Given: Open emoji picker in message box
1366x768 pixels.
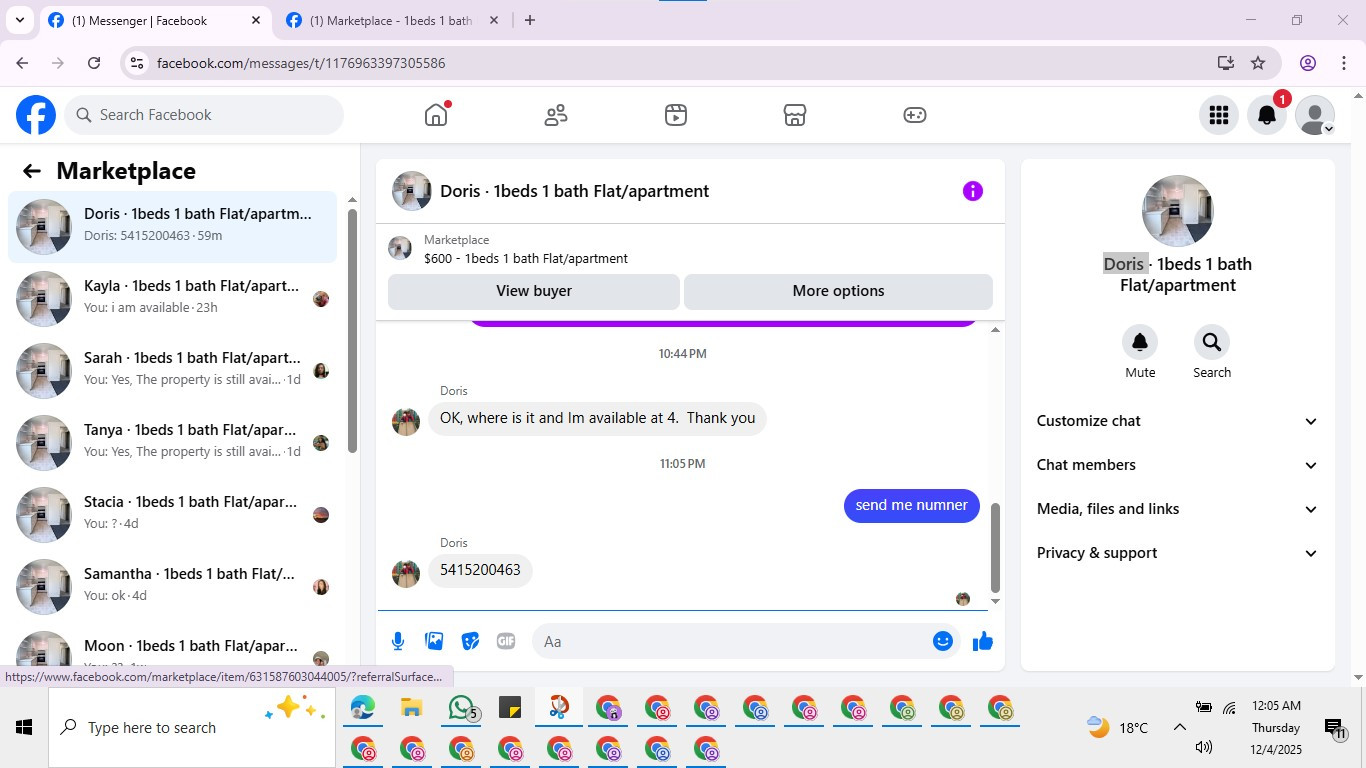Looking at the screenshot, I should coord(942,641).
